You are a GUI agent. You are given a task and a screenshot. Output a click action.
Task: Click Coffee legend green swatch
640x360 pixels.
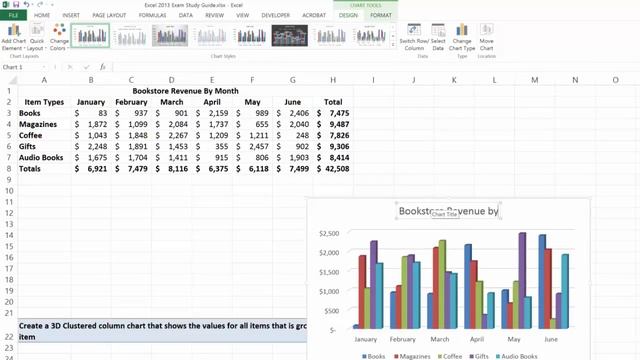[440, 356]
